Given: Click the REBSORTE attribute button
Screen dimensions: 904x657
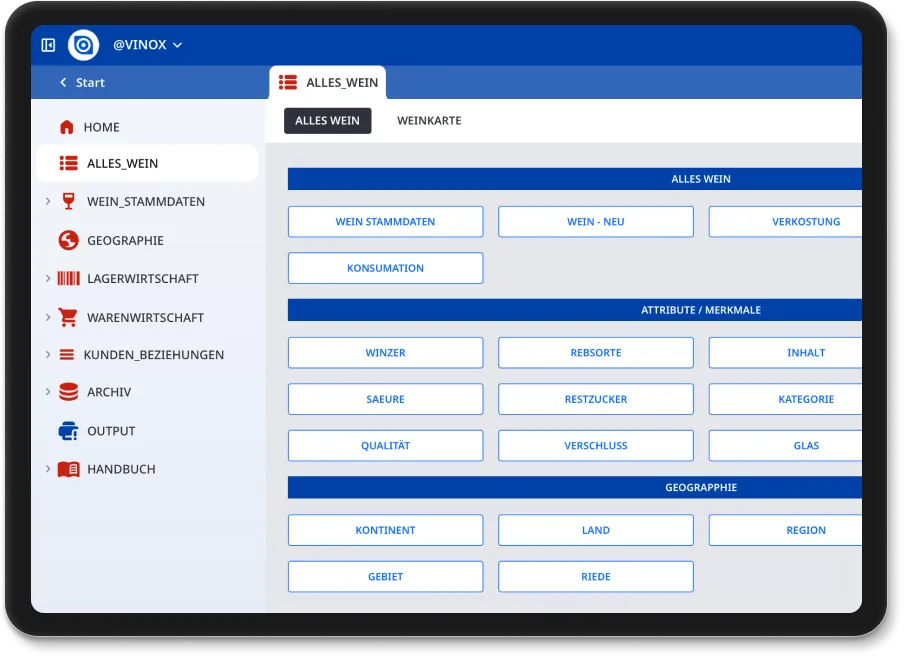Looking at the screenshot, I should [595, 353].
